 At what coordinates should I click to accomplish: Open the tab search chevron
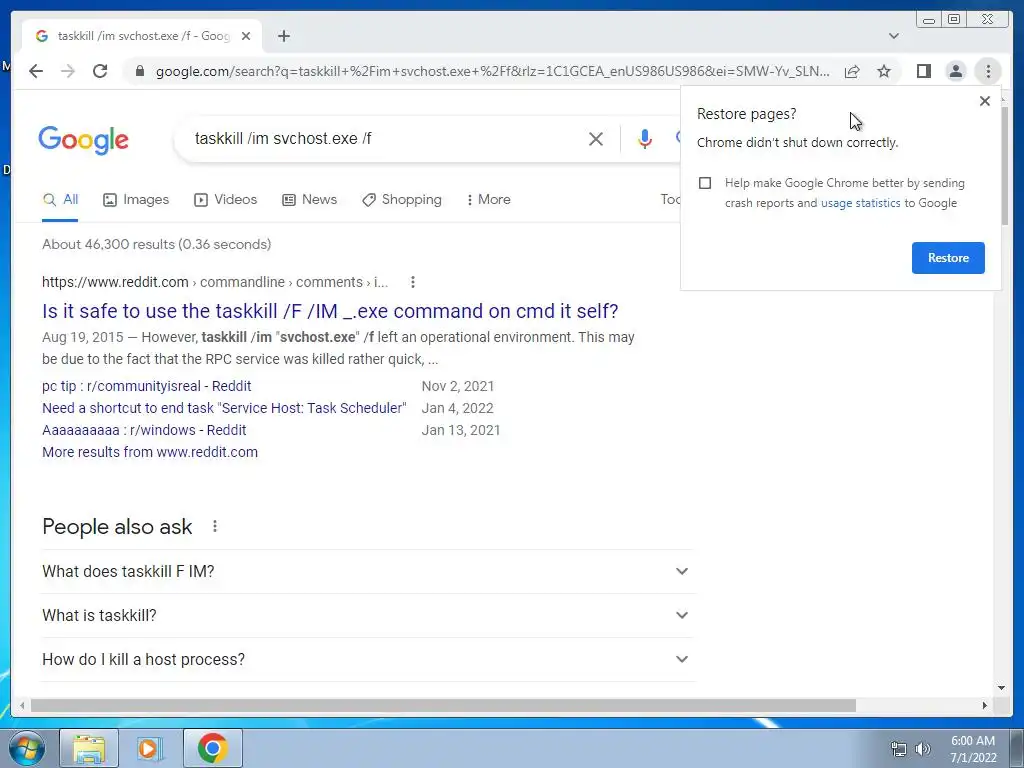pyautogui.click(x=893, y=36)
